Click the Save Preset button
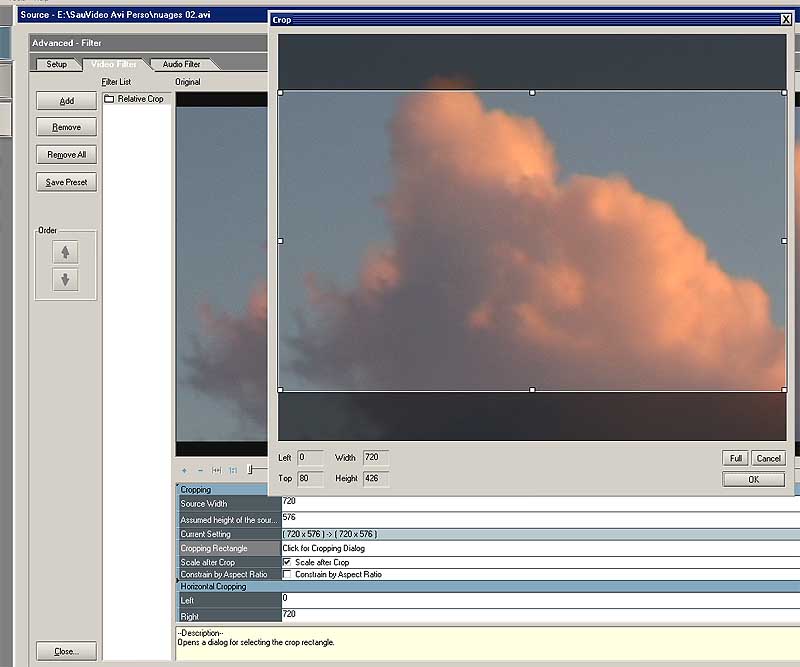 (66, 182)
